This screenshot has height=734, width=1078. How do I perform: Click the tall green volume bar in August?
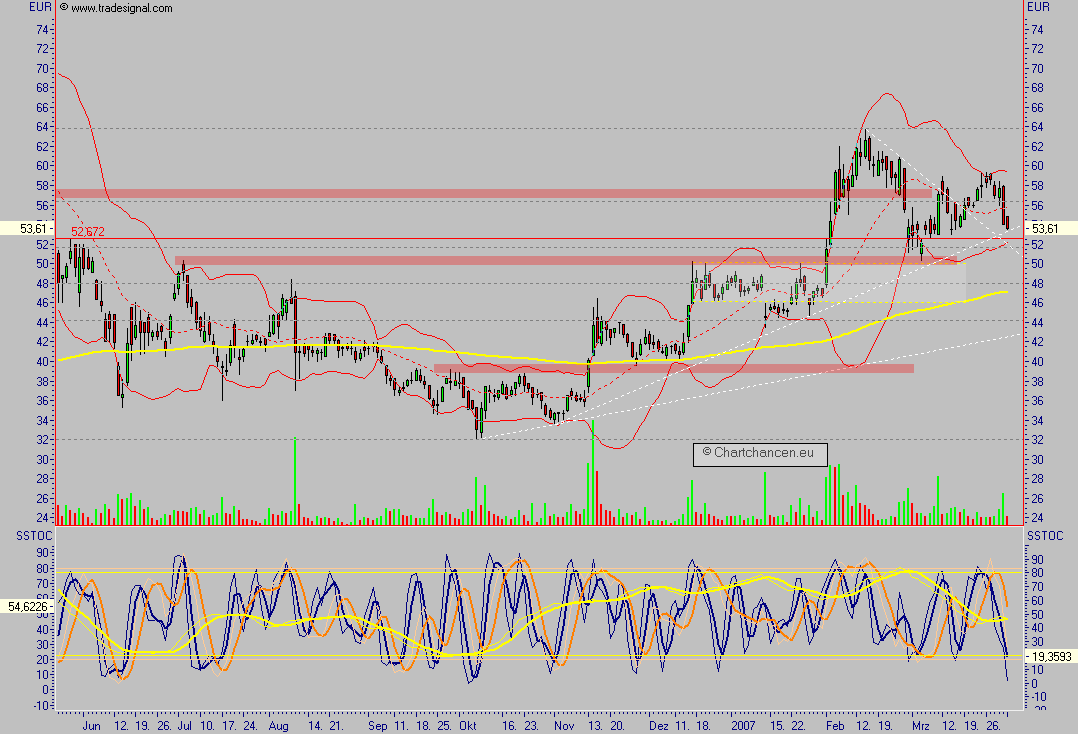(x=294, y=482)
